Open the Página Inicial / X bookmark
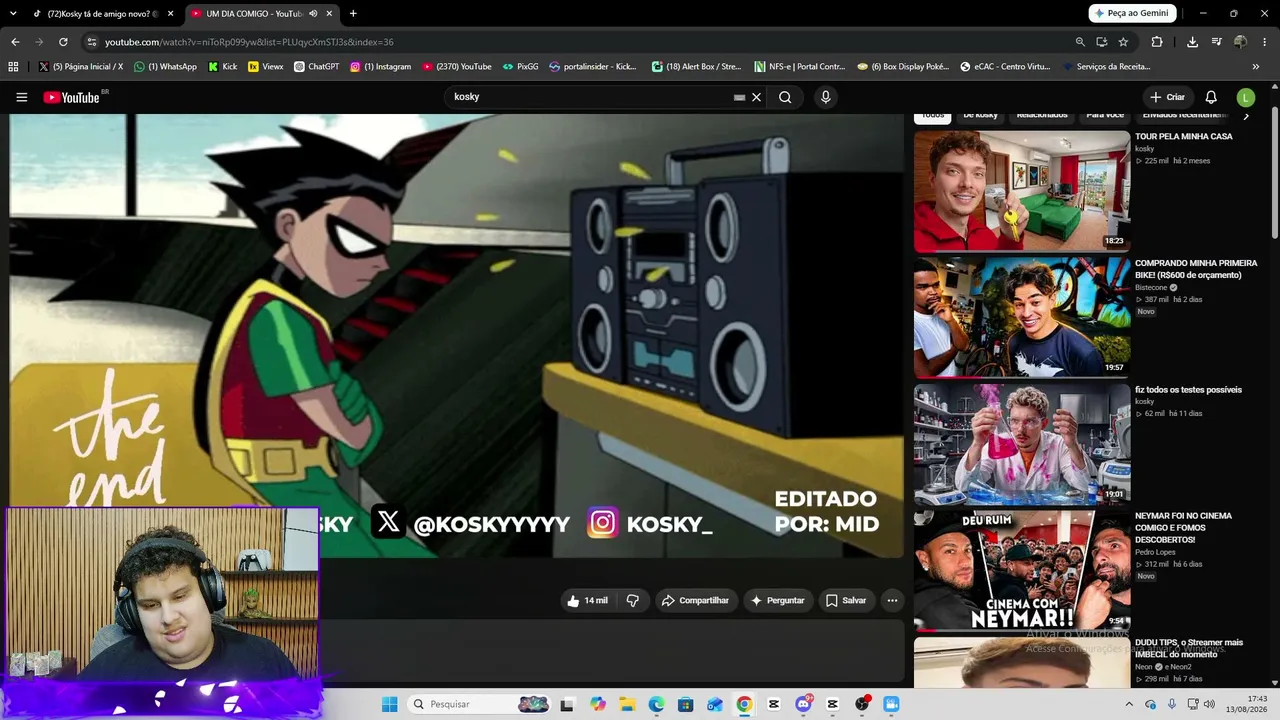 pyautogui.click(x=81, y=67)
